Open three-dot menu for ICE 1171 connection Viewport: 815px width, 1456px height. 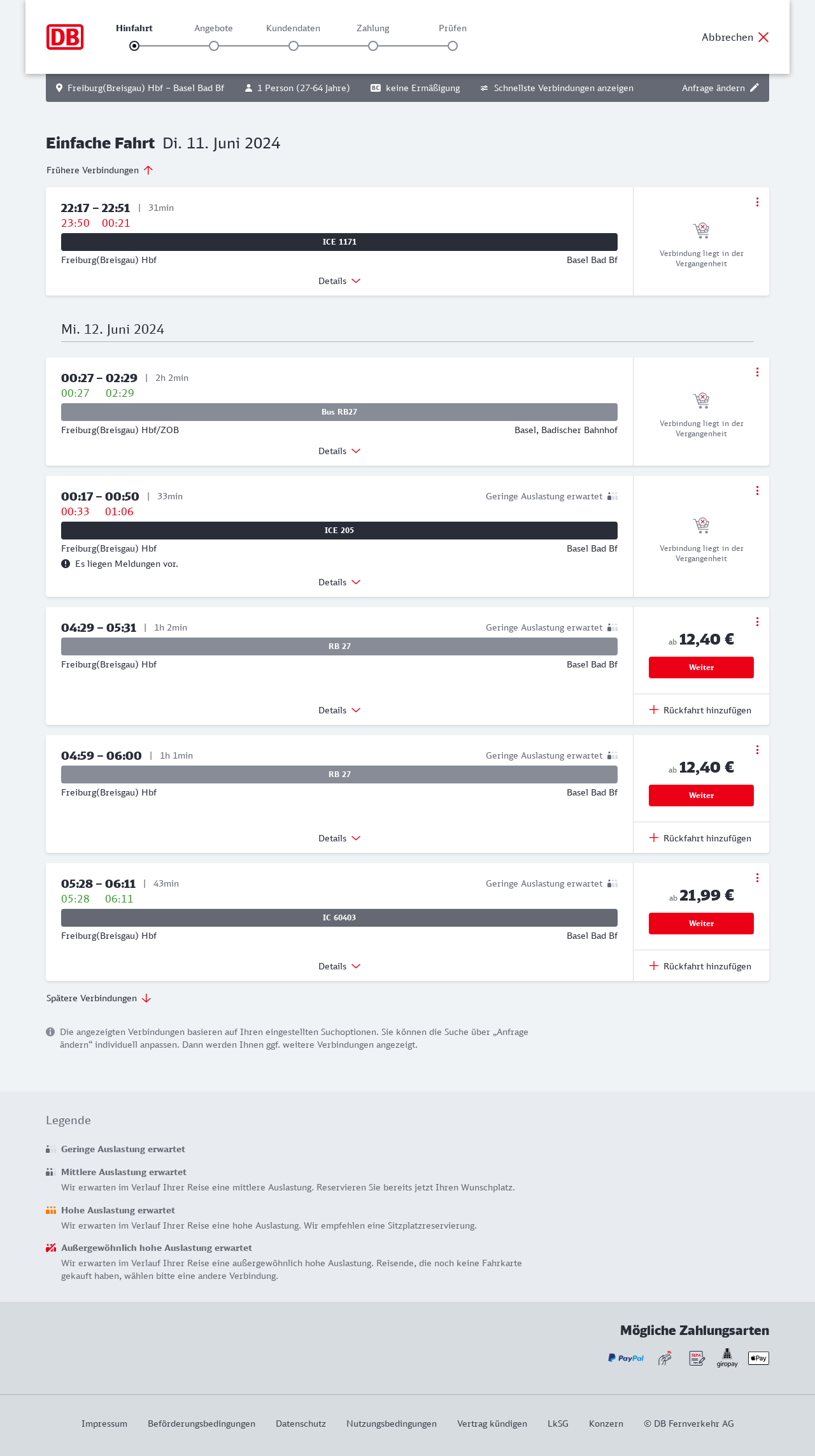coord(757,202)
